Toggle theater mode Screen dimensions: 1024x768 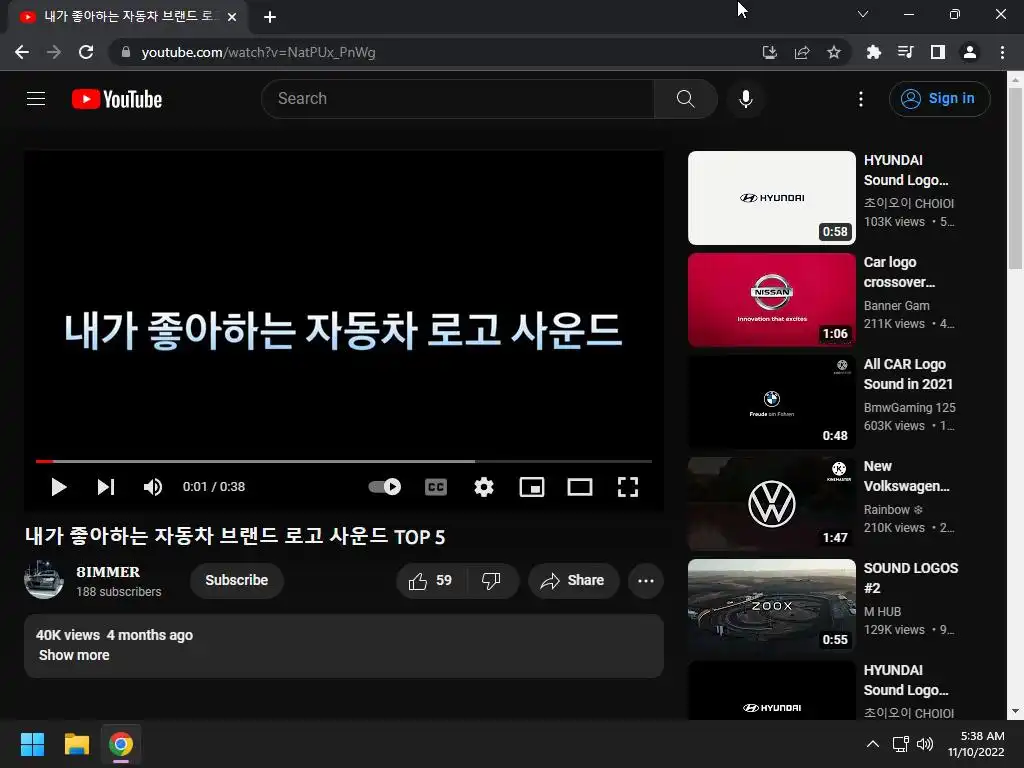[580, 487]
